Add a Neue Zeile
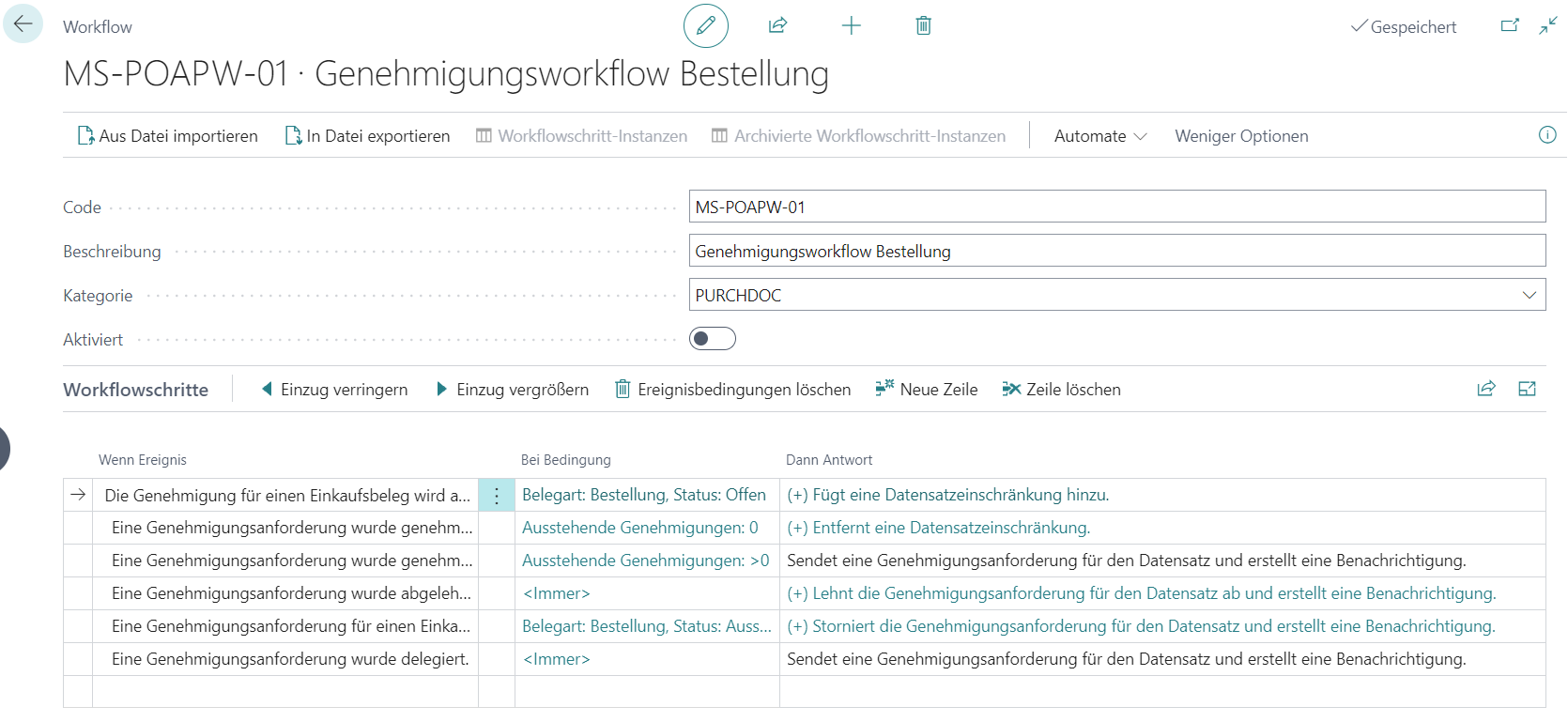1568x722 pixels. [927, 390]
